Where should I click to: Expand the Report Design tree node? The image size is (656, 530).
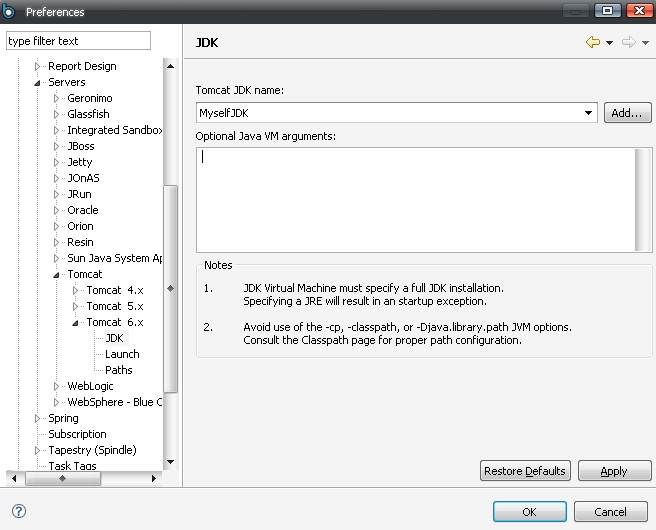(37, 66)
